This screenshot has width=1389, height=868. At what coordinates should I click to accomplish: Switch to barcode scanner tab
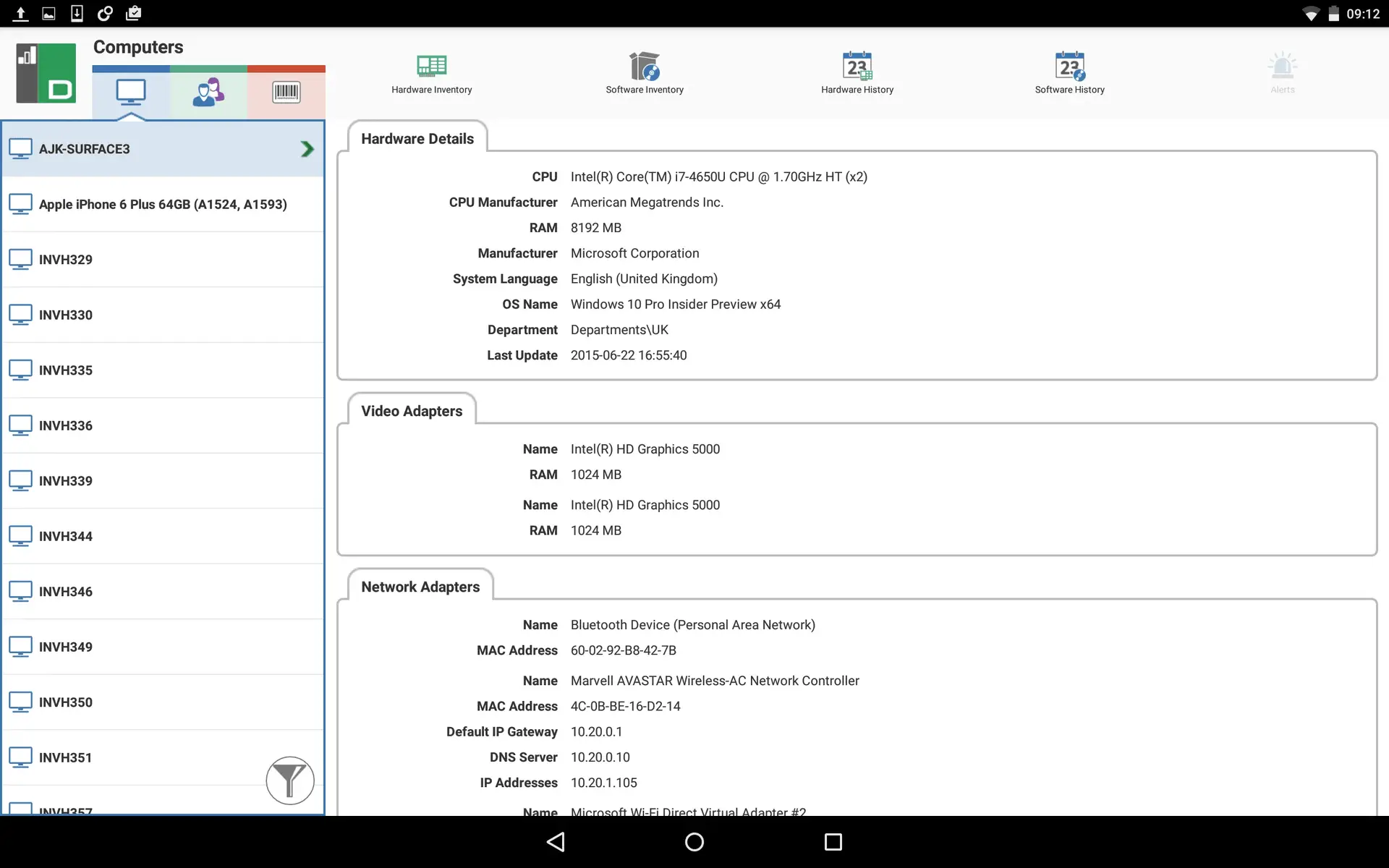286,93
